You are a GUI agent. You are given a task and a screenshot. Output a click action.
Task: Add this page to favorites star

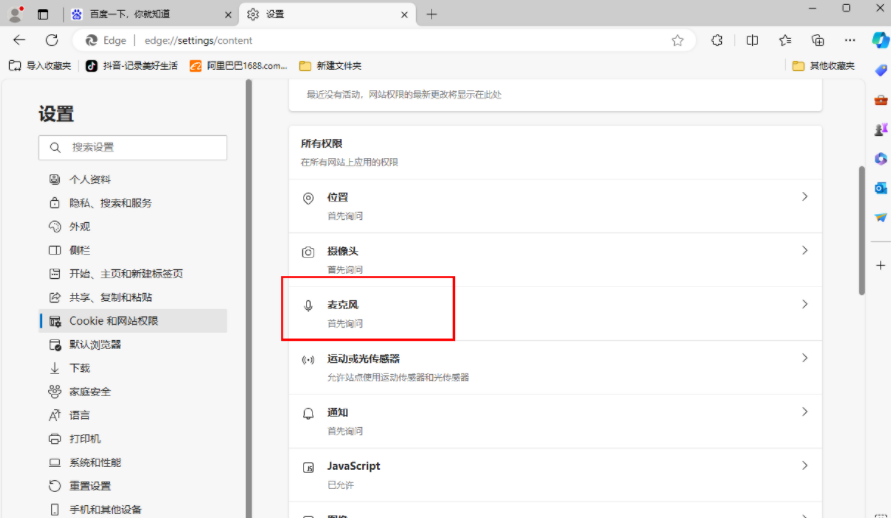tap(677, 40)
